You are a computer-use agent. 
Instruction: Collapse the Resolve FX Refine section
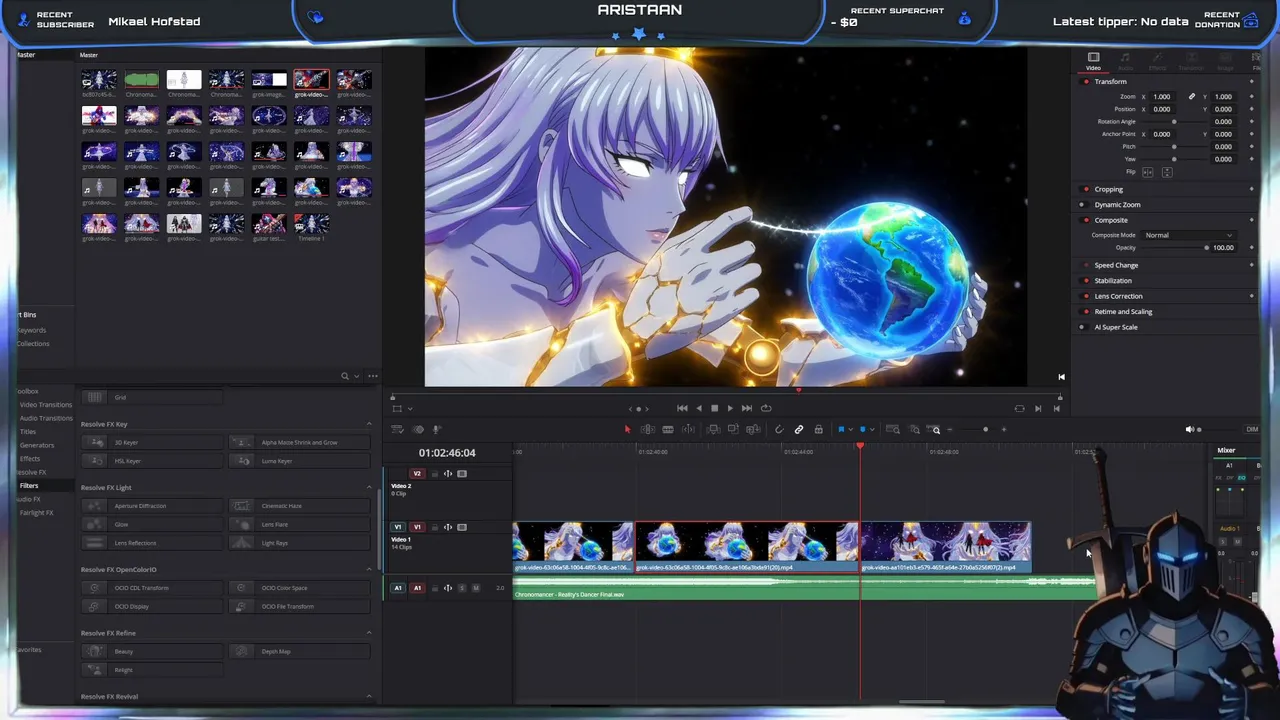pyautogui.click(x=368, y=633)
